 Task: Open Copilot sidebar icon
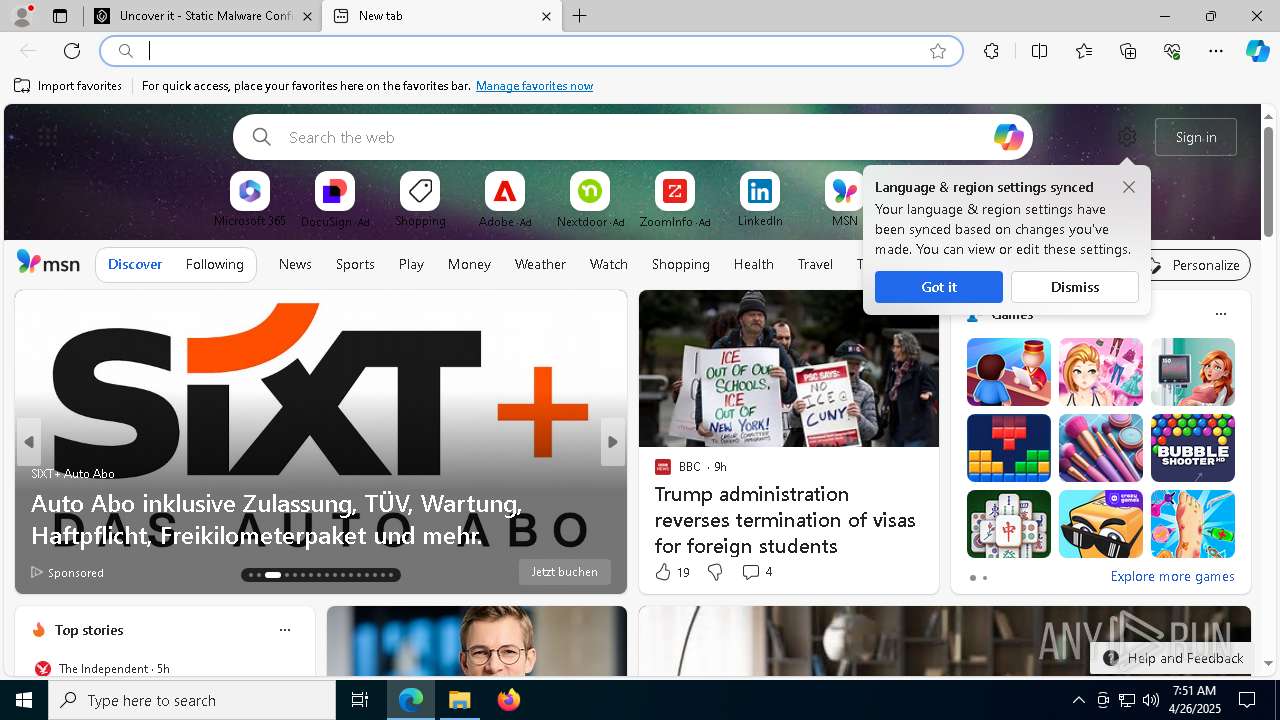[x=1257, y=51]
